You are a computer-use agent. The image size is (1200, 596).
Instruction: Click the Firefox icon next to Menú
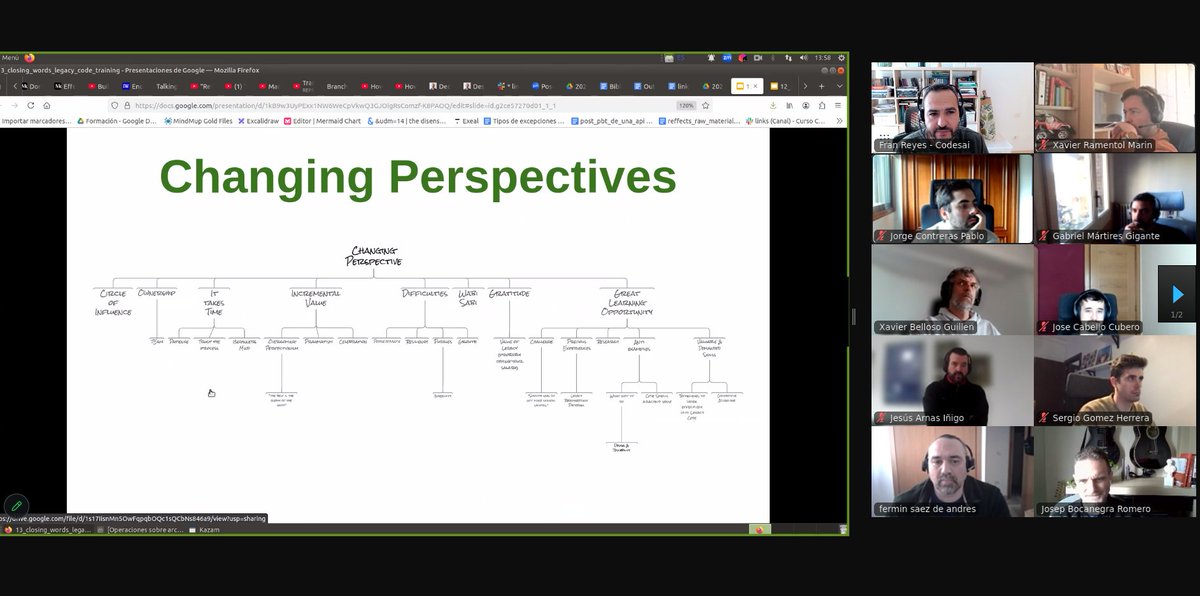pos(30,57)
